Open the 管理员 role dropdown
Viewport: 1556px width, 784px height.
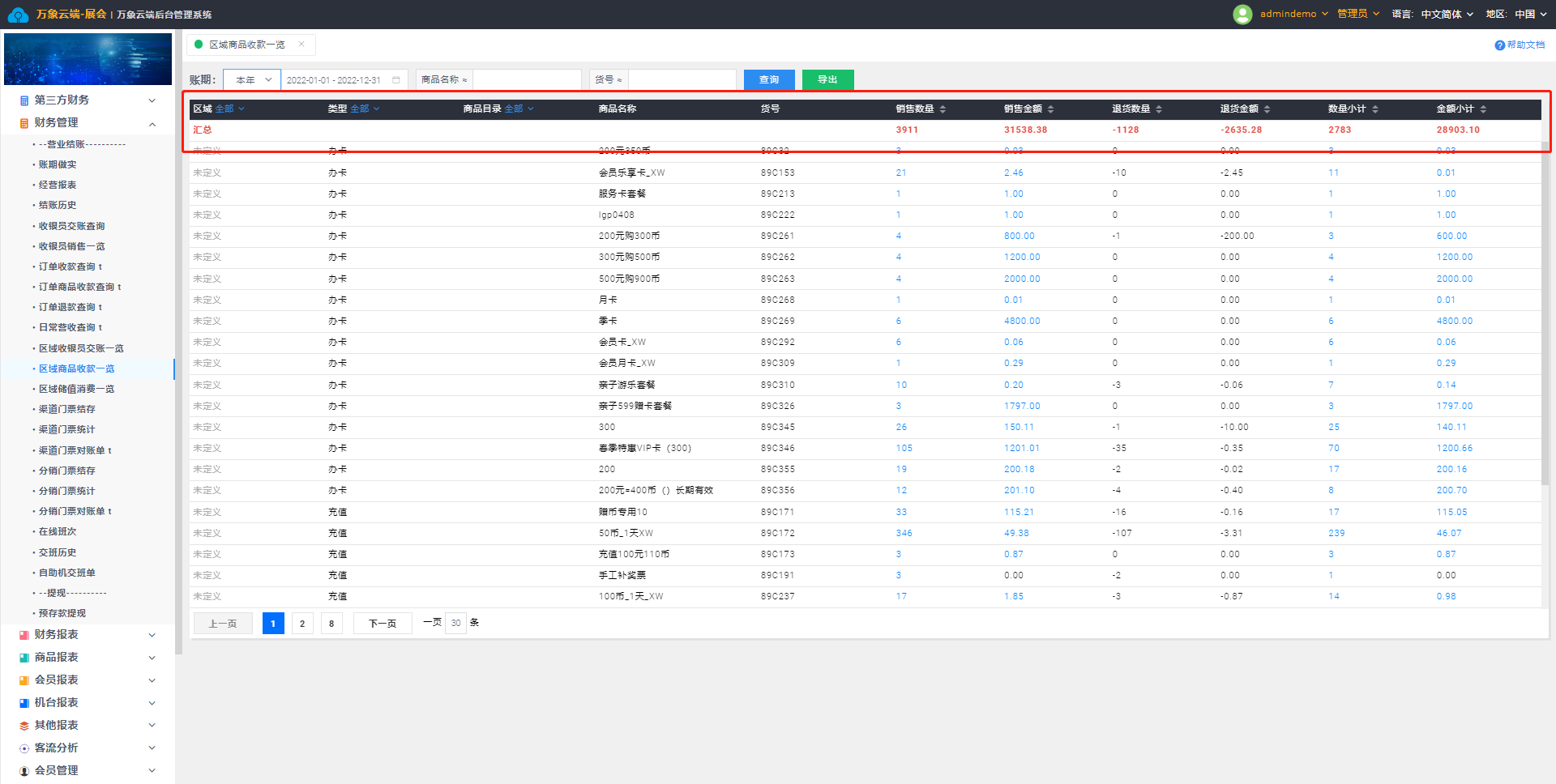pos(1358,14)
